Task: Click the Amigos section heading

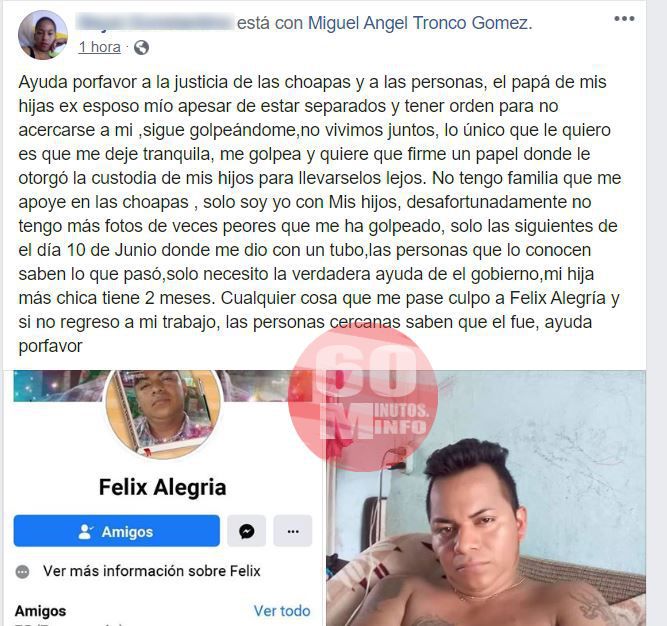Action: tap(40, 611)
